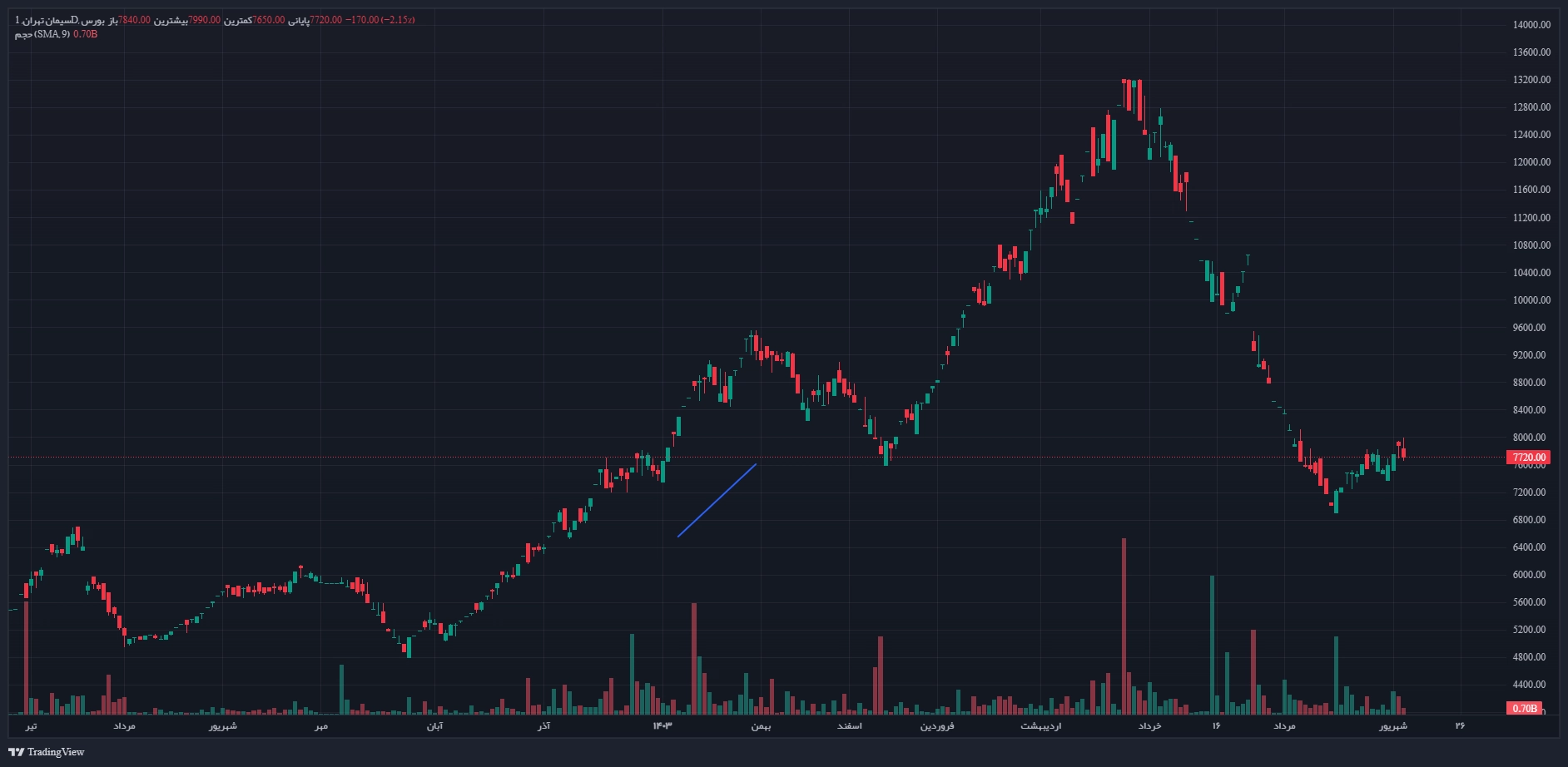Open the سیمان تهران symbol legend title

tap(52, 20)
